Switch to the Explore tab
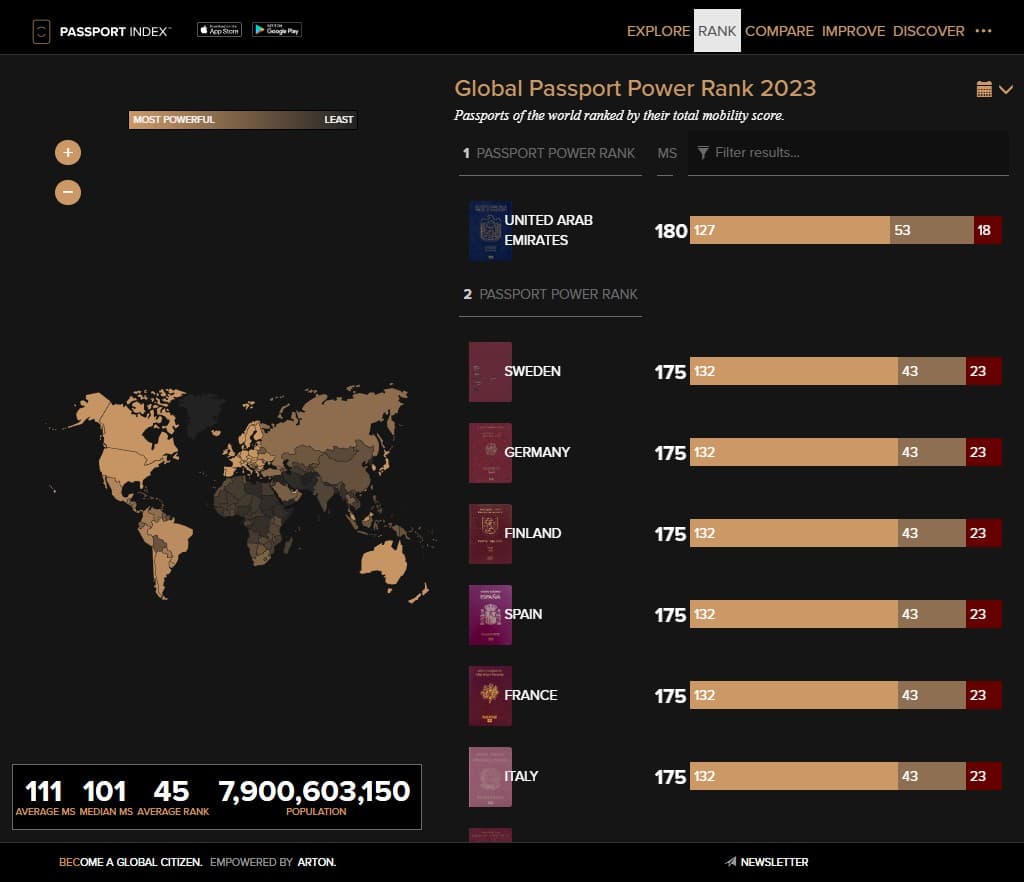 pos(658,31)
